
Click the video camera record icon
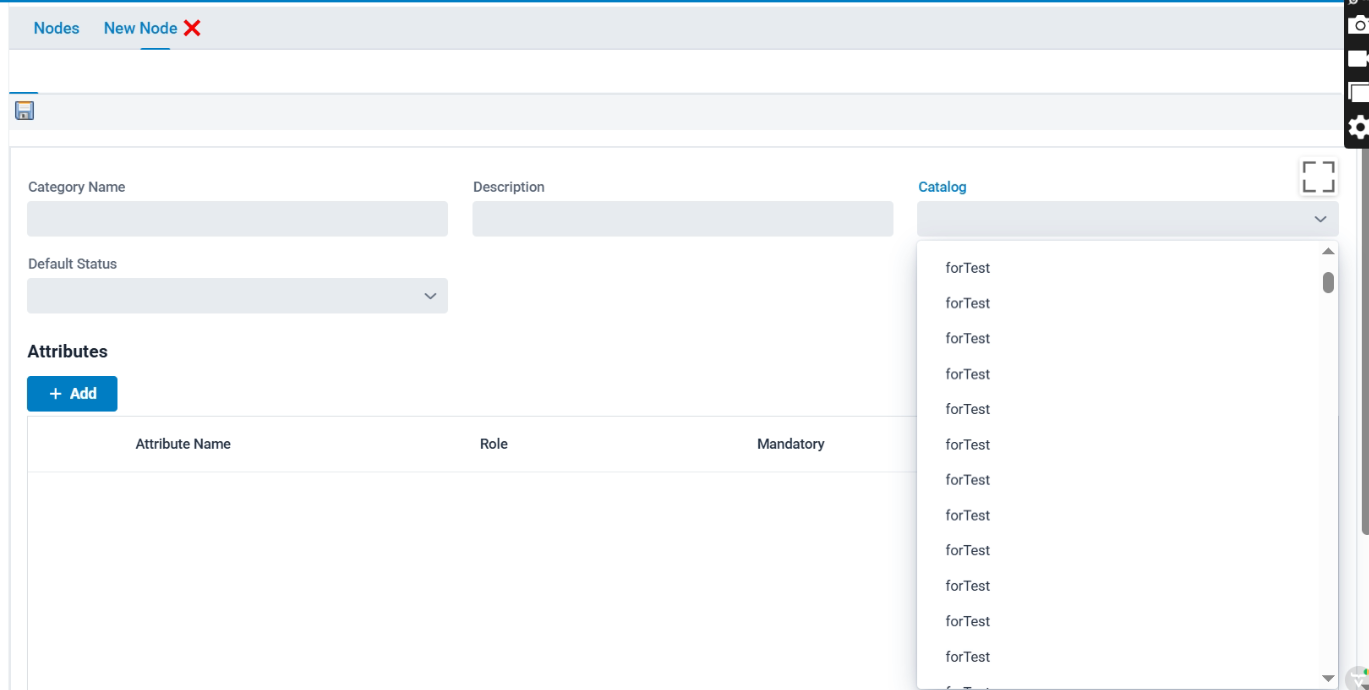[1358, 59]
